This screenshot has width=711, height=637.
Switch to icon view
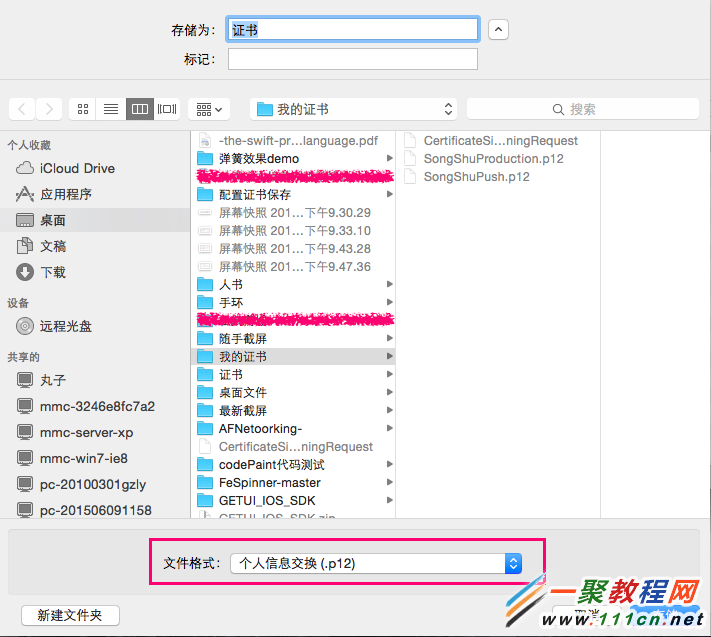point(83,109)
